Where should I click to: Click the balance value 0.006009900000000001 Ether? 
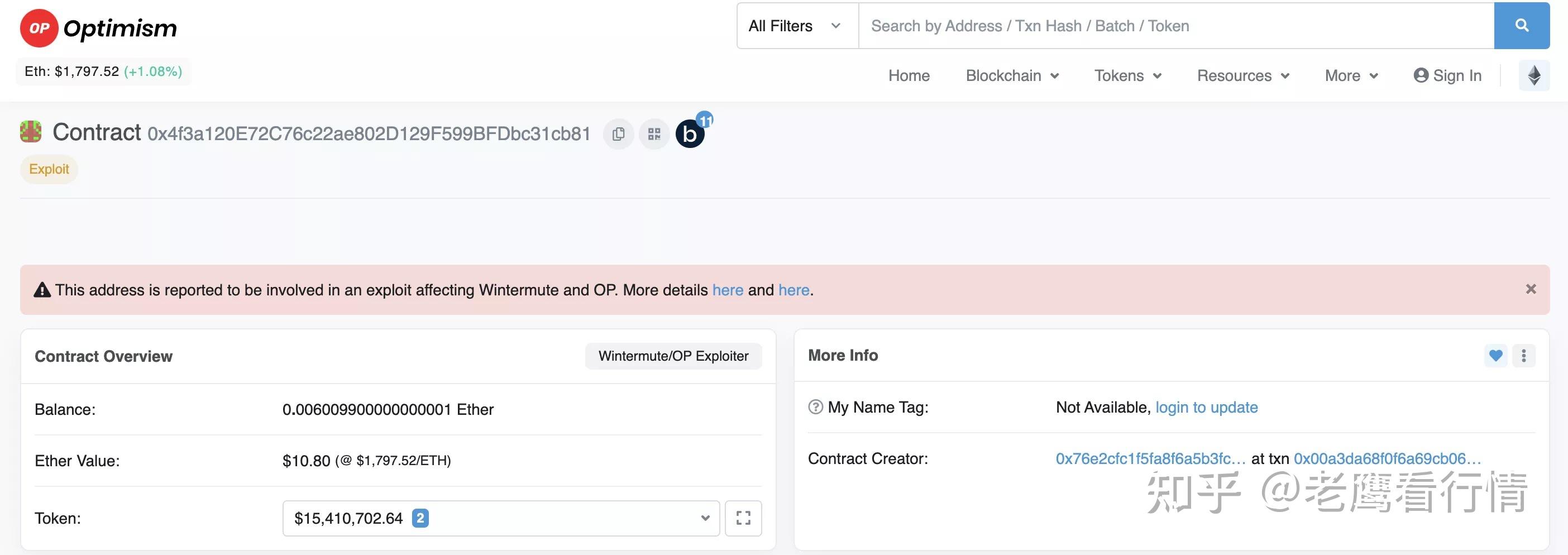point(388,410)
